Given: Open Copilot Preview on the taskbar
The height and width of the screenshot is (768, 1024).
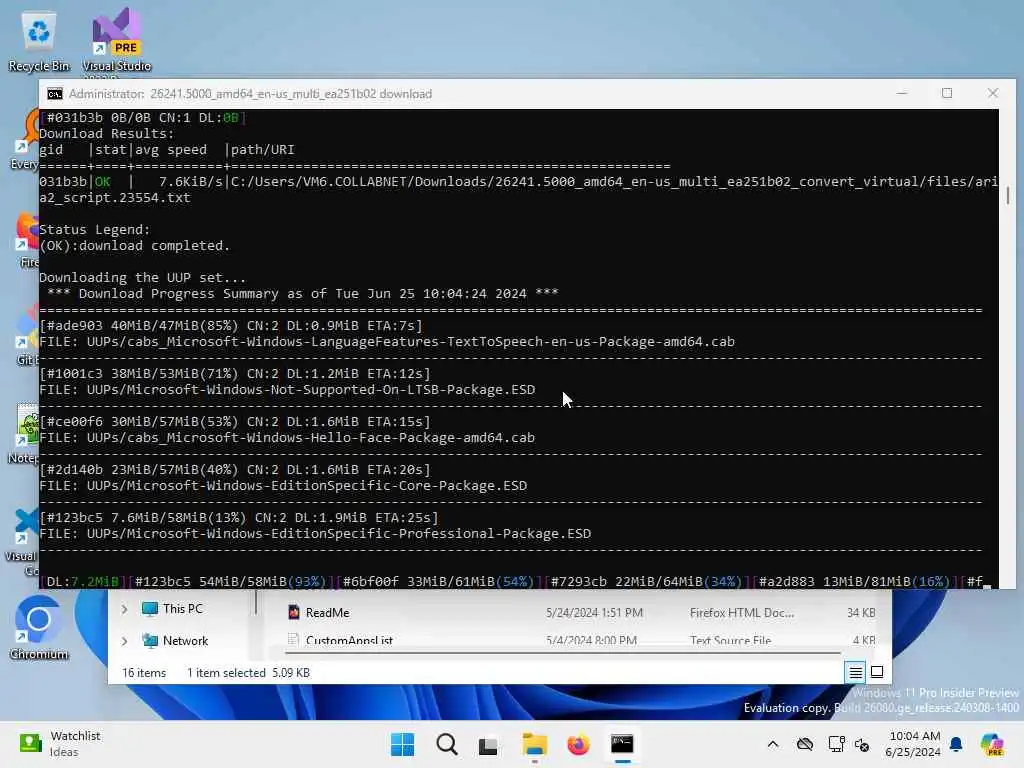Looking at the screenshot, I should (992, 744).
